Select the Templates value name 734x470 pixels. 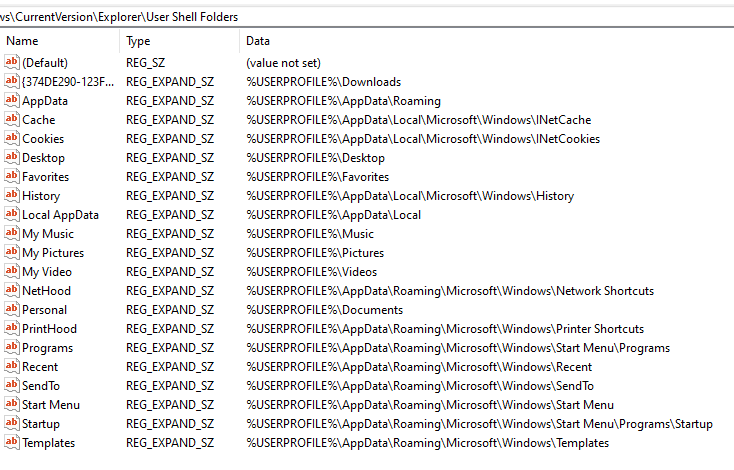[48, 443]
